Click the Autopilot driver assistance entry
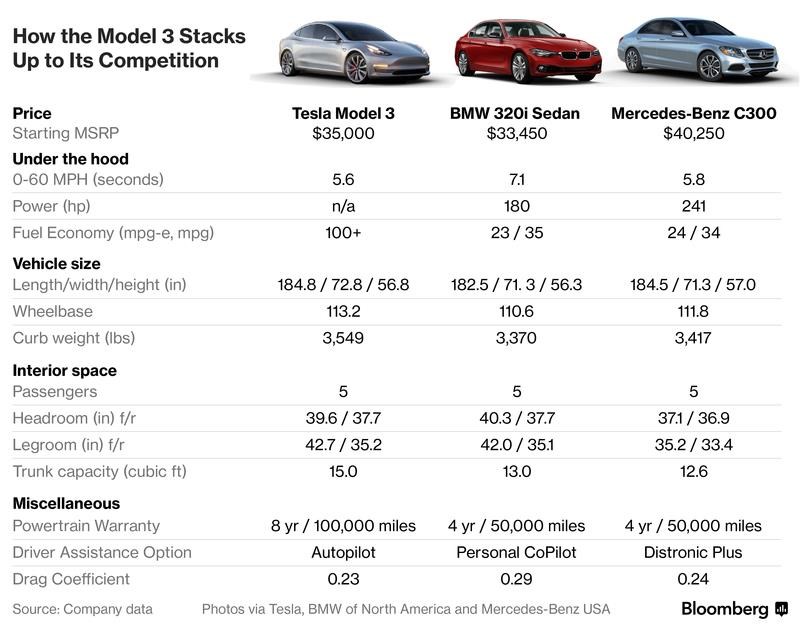This screenshot has height=626, width=800. (x=343, y=552)
